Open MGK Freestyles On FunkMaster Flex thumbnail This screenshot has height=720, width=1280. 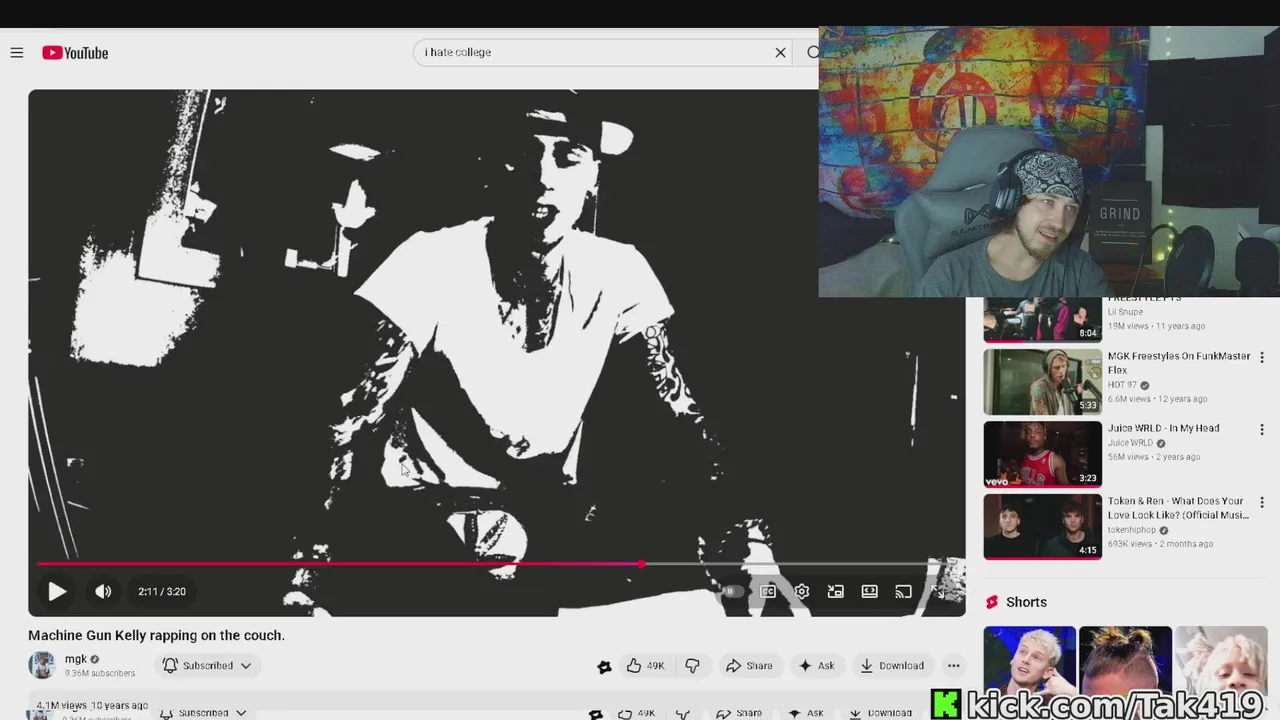pos(1042,381)
